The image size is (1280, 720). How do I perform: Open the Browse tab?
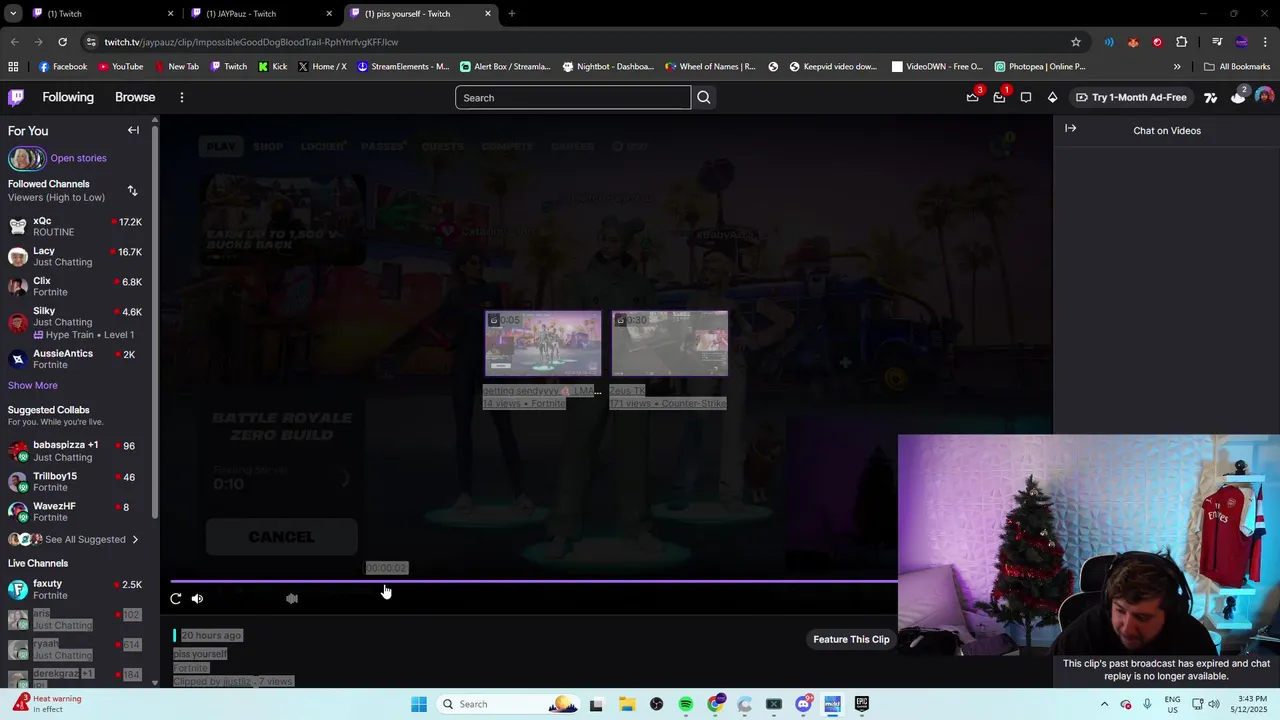[x=135, y=97]
